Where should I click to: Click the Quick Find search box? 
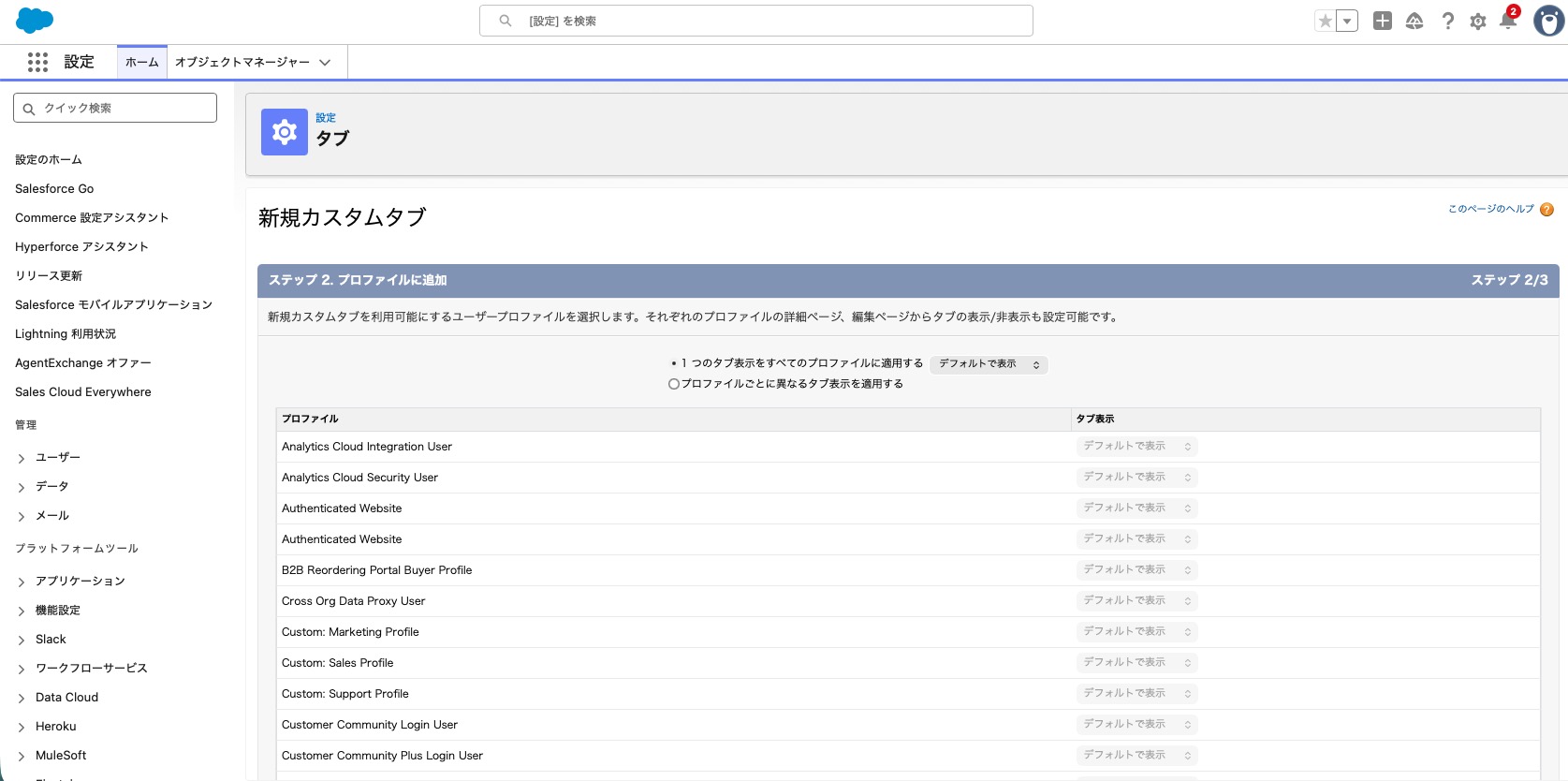115,108
